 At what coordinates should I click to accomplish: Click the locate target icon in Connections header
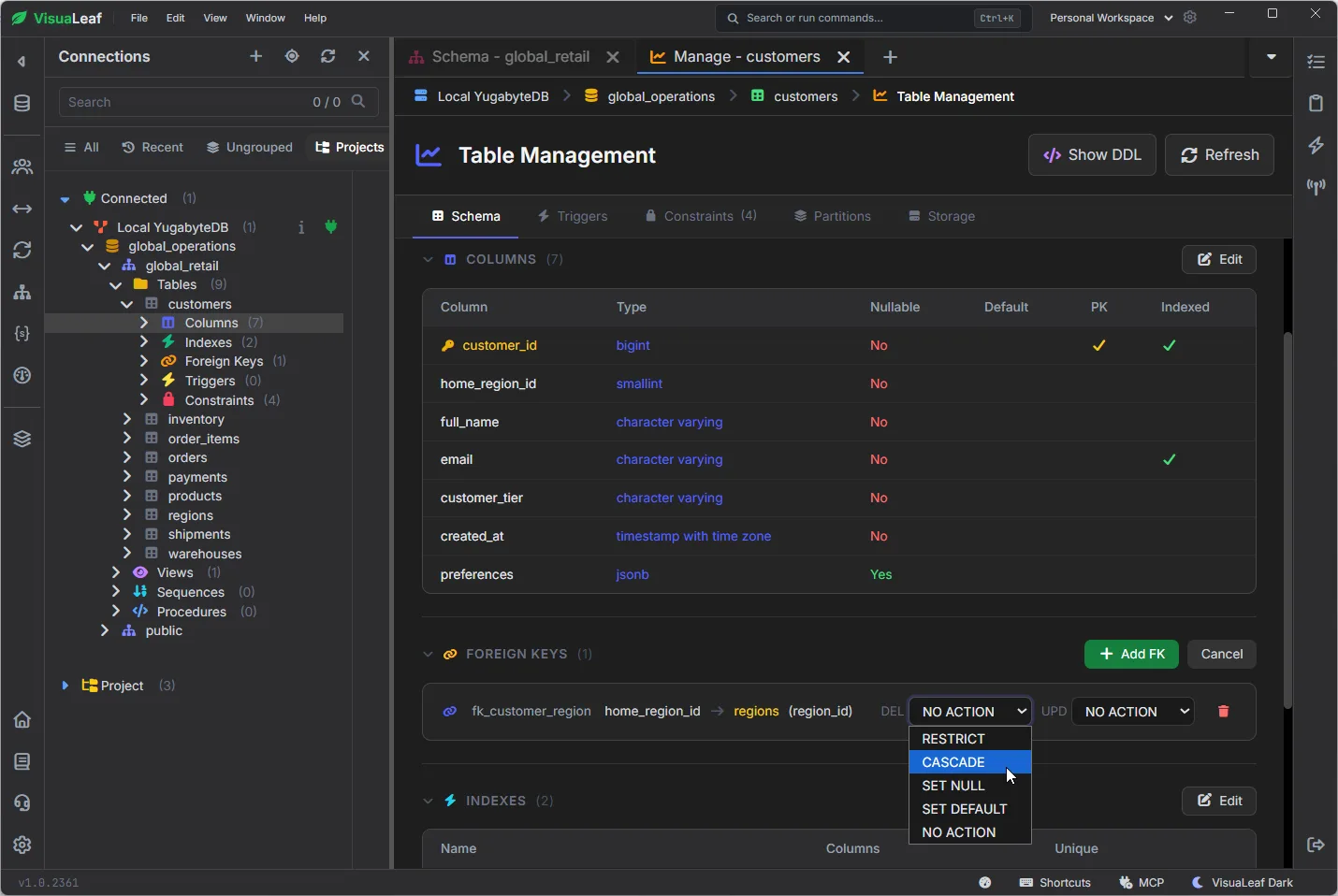292,56
